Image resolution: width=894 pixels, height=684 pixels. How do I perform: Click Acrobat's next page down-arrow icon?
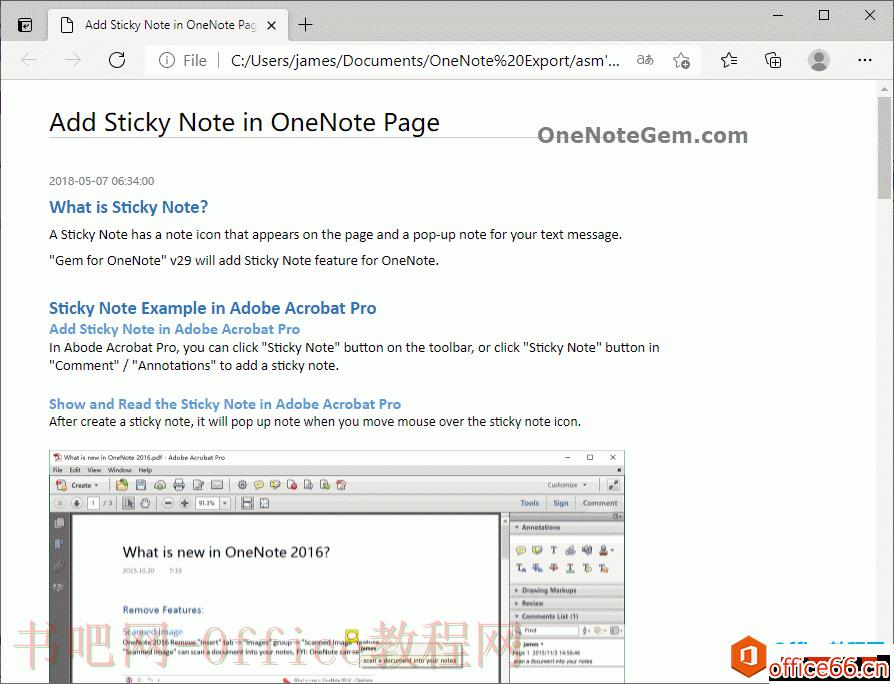(77, 503)
